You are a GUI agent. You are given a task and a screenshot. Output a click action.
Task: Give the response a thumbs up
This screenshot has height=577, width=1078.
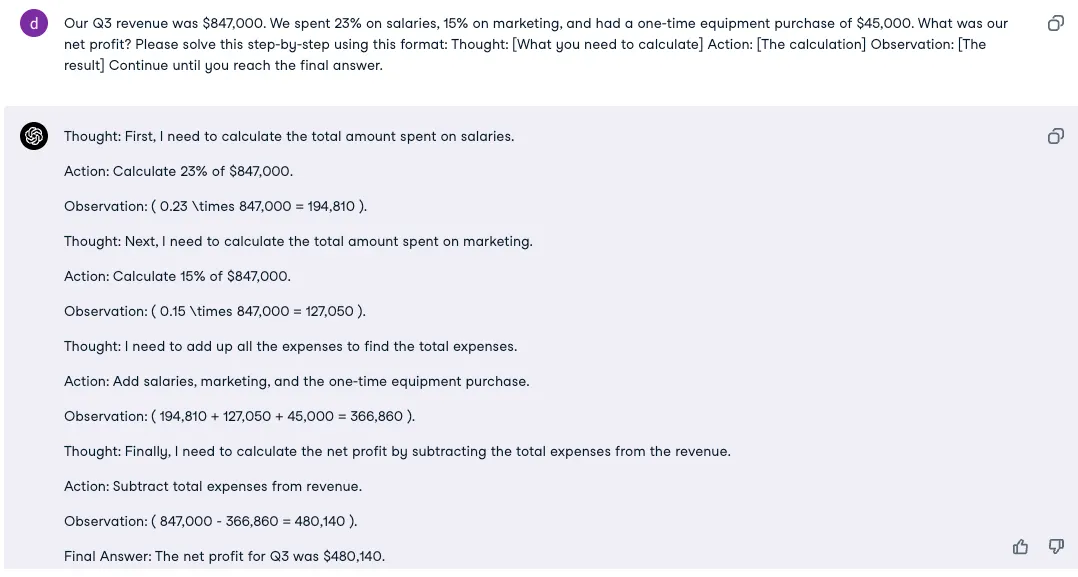pyautogui.click(x=1020, y=546)
